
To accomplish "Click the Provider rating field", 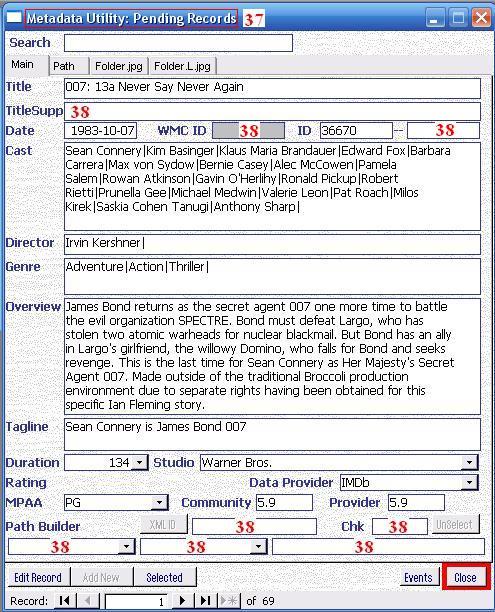I will [x=416, y=503].
